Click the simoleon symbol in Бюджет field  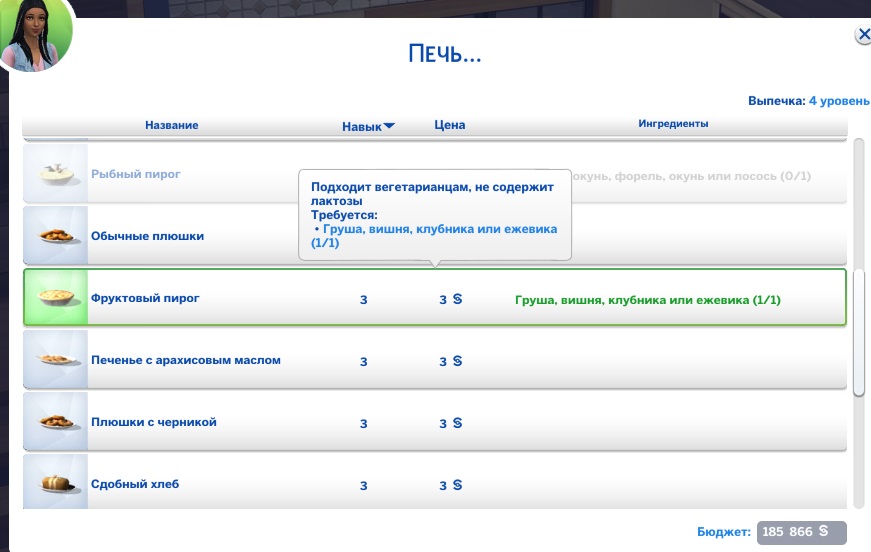click(x=824, y=532)
